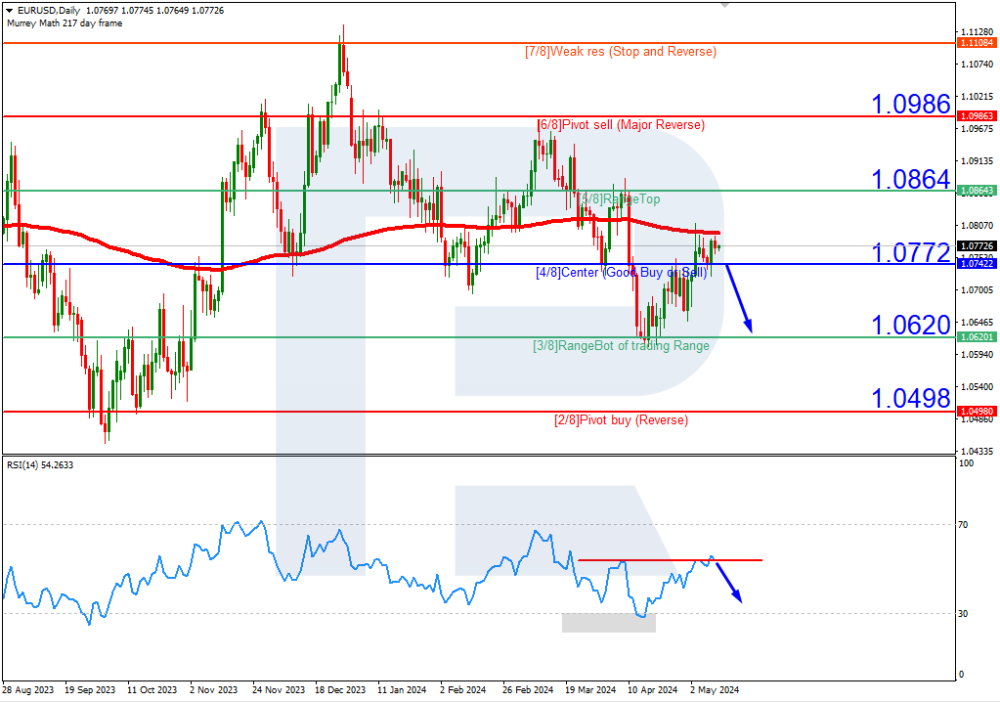Click the triangle icon beside EURUSD,Daily
The image size is (1000, 702).
click(8, 10)
